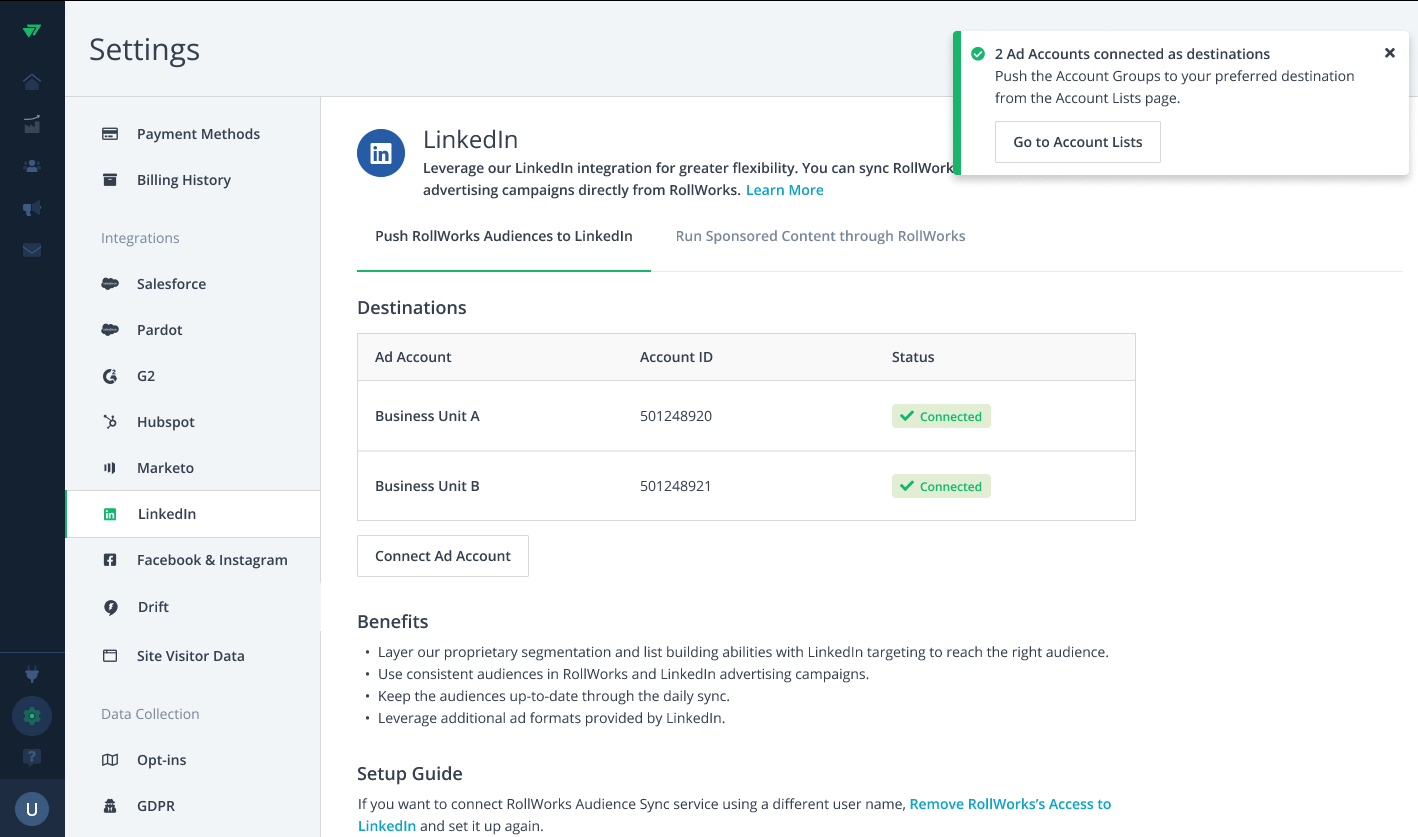This screenshot has height=837, width=1418.
Task: Click the GDPR icon in sidebar
Action: tap(110, 806)
